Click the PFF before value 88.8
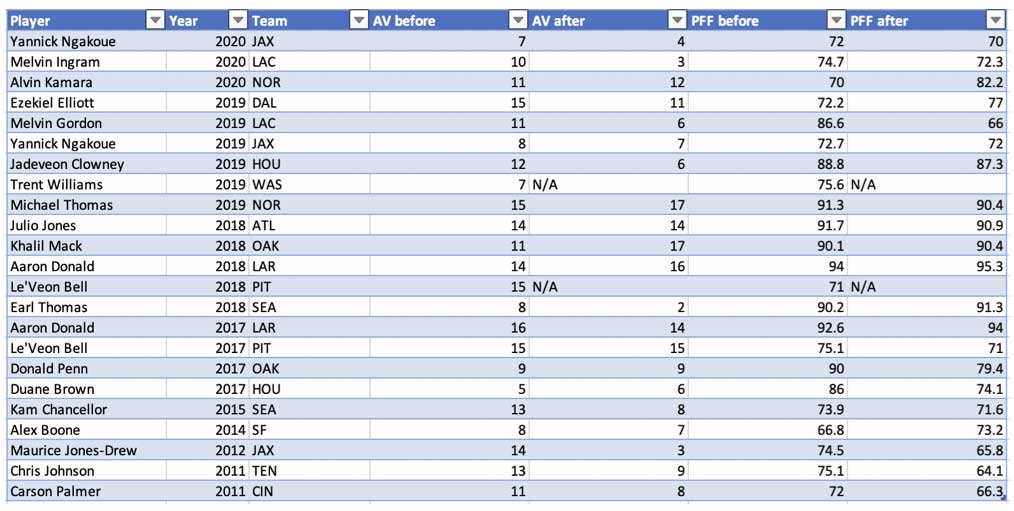The image size is (1014, 511). point(767,164)
